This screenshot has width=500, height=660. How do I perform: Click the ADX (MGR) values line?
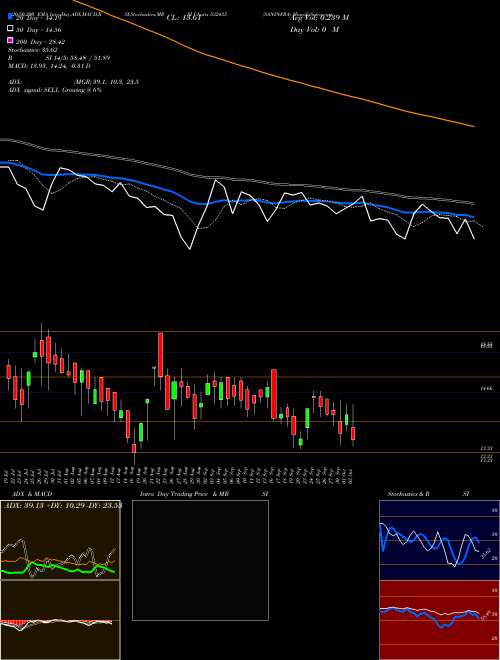[x=73, y=82]
